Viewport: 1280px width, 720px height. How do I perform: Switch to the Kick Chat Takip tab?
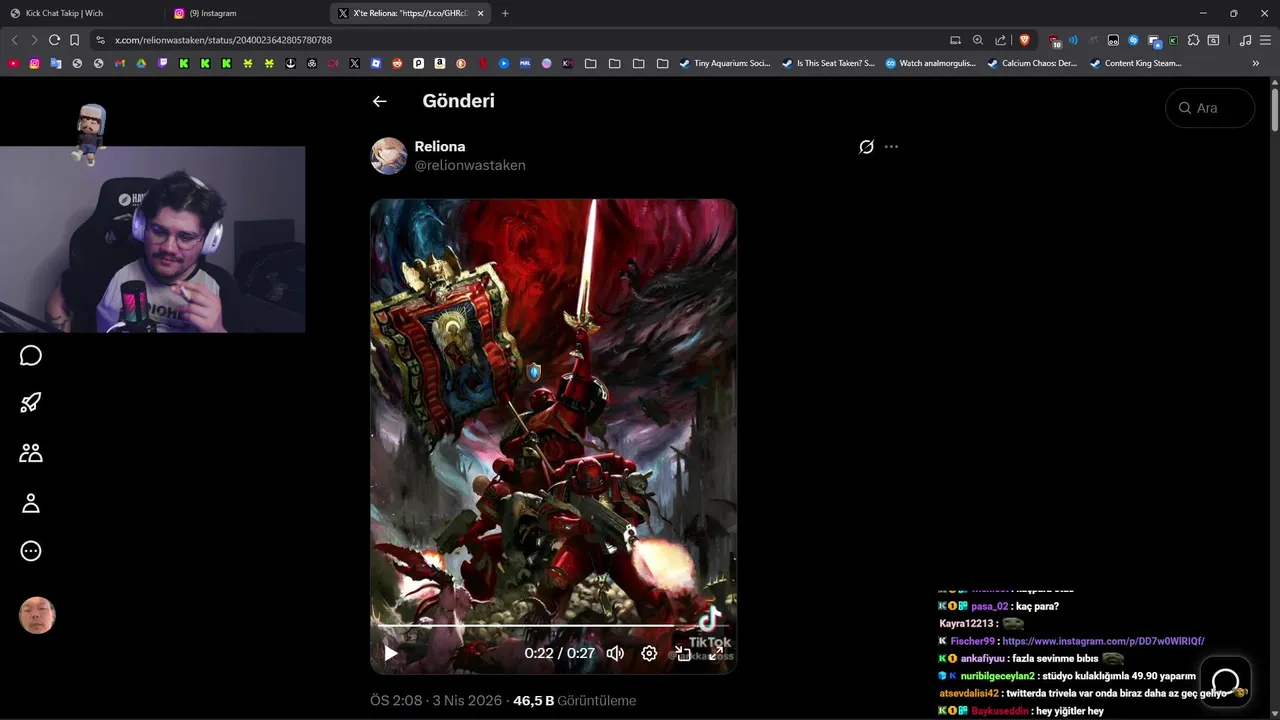[80, 13]
